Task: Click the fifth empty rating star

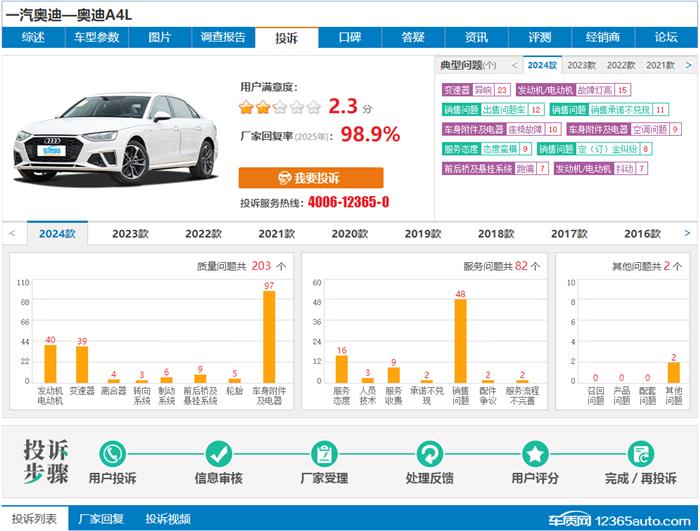Action: point(314,107)
